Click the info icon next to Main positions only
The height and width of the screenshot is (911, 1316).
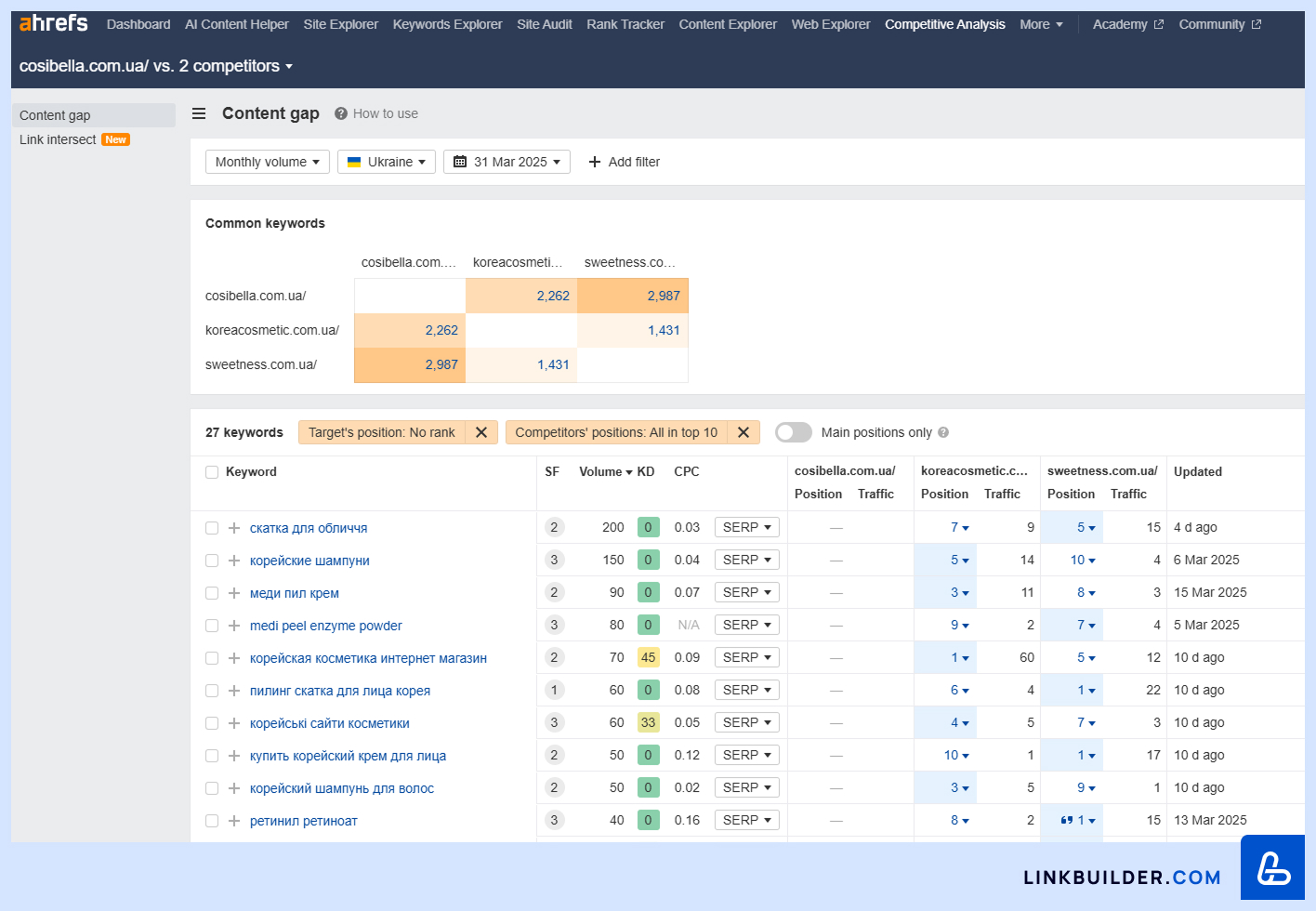(x=943, y=432)
